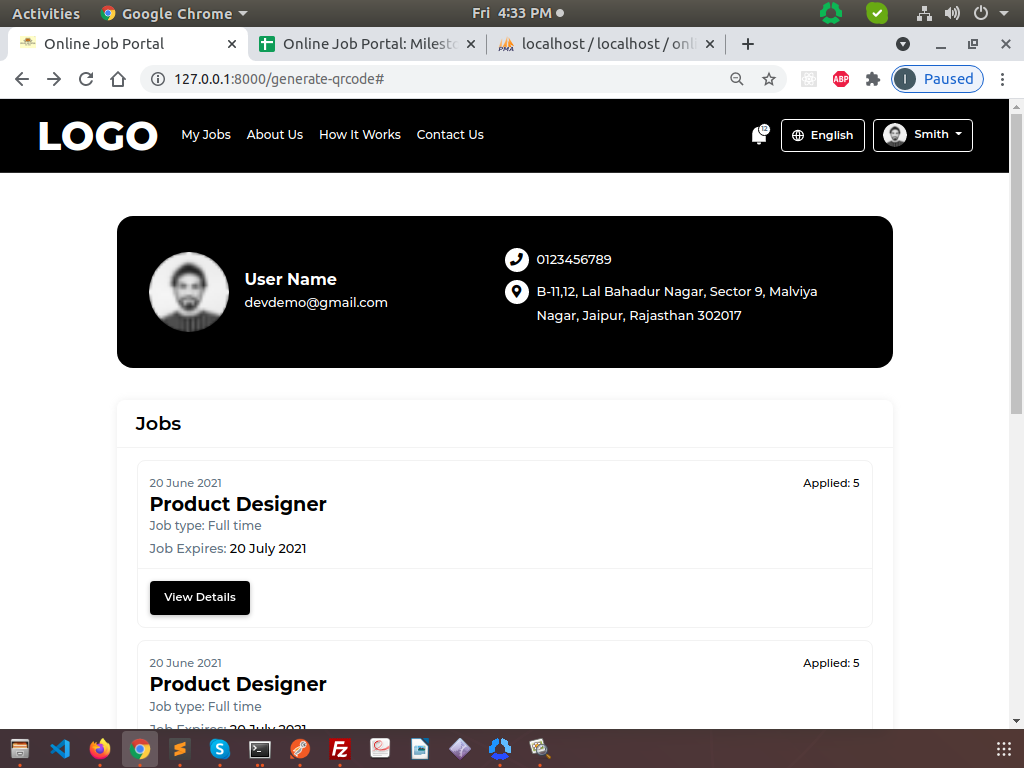Open a new browser tab
Viewport: 1024px width, 768px height.
click(x=748, y=44)
